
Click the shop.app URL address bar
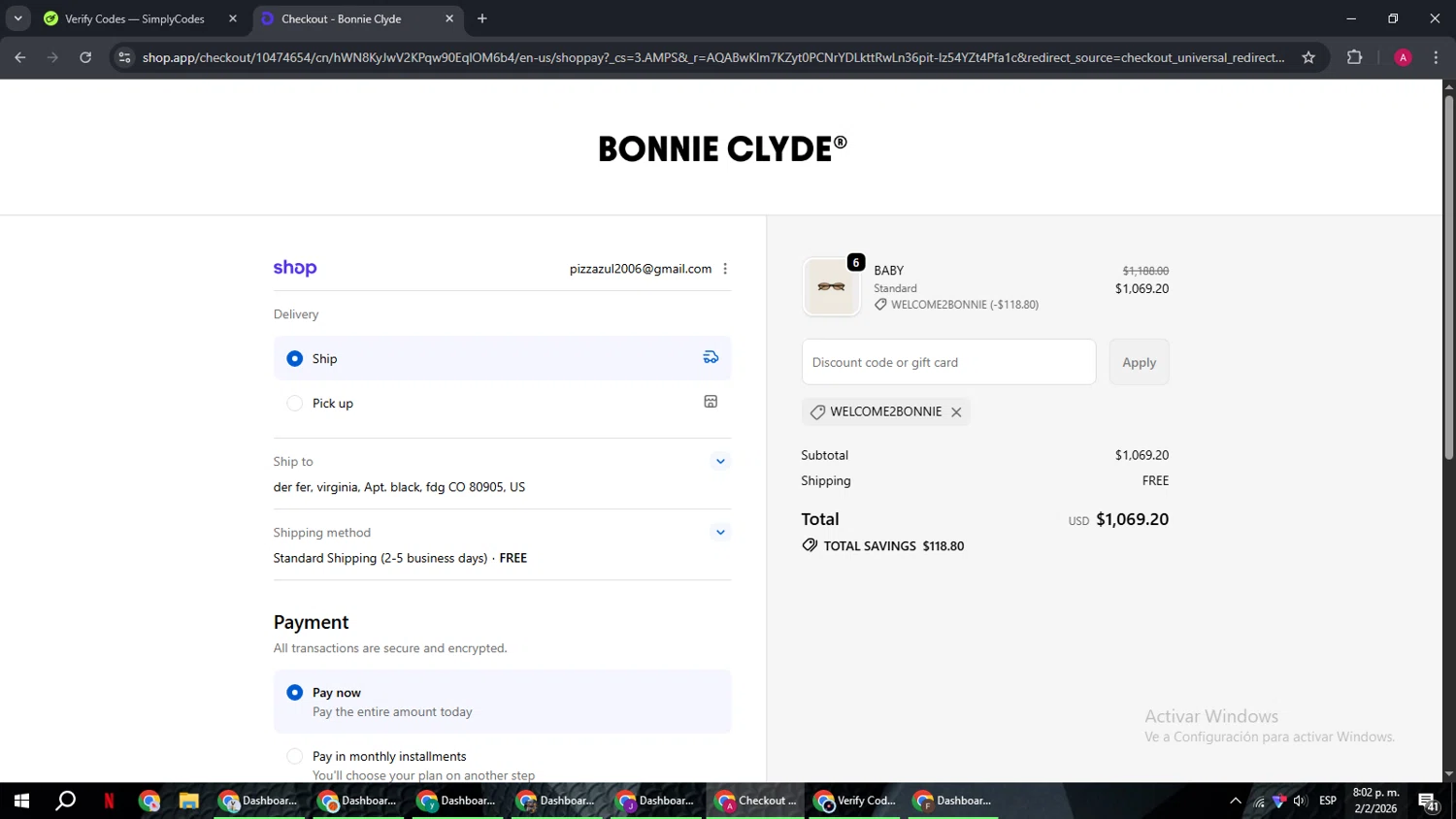[x=713, y=57]
